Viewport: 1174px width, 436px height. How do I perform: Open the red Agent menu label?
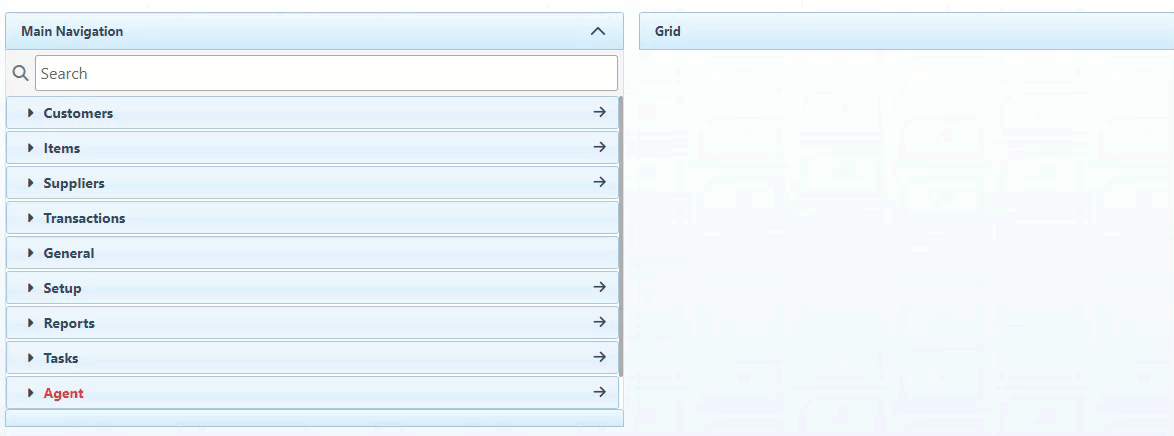pos(63,393)
